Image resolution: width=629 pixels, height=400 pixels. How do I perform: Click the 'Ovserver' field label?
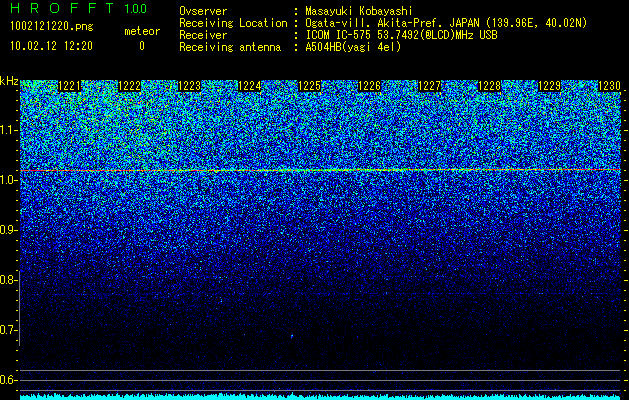[203, 11]
